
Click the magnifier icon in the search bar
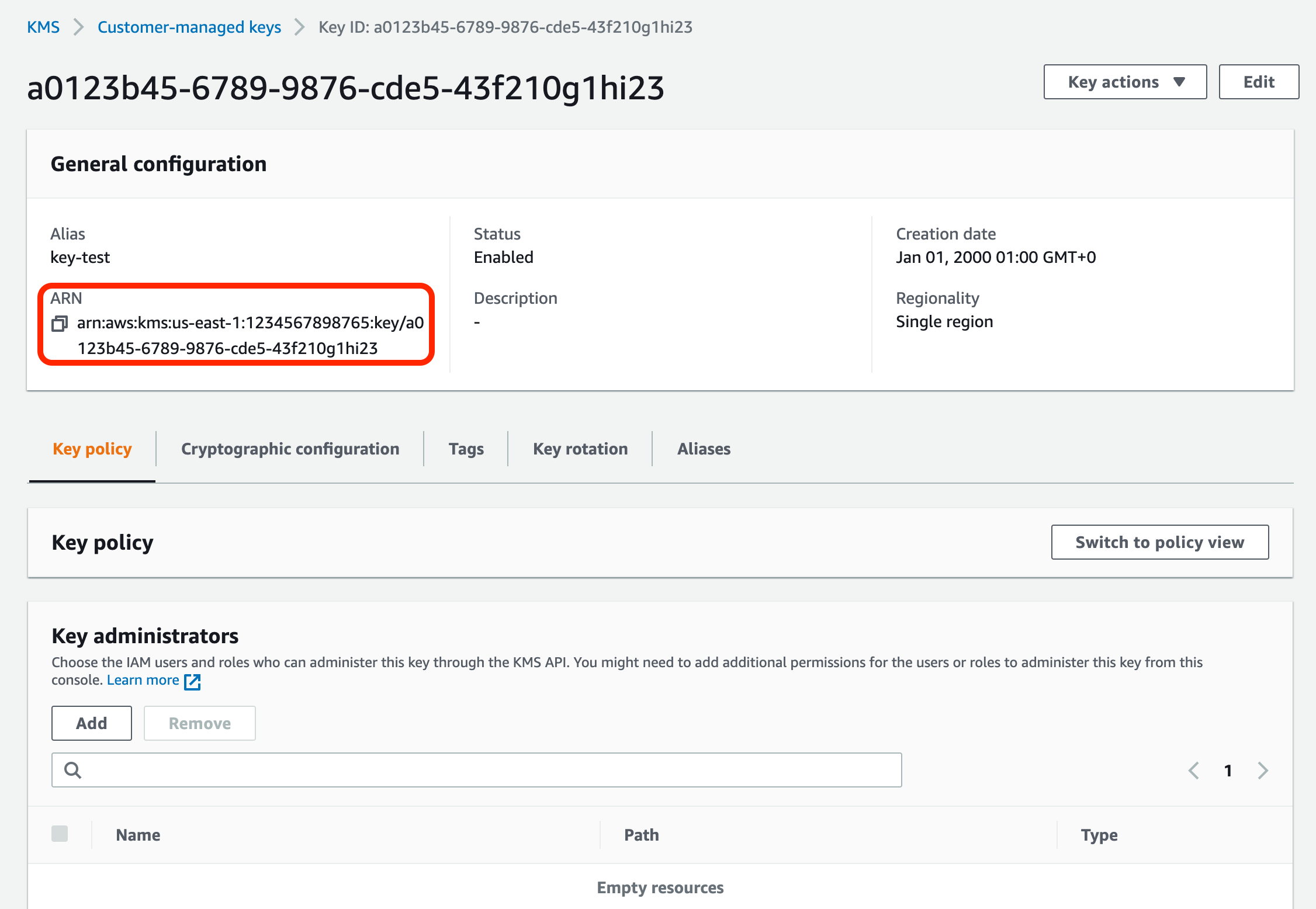click(x=72, y=770)
